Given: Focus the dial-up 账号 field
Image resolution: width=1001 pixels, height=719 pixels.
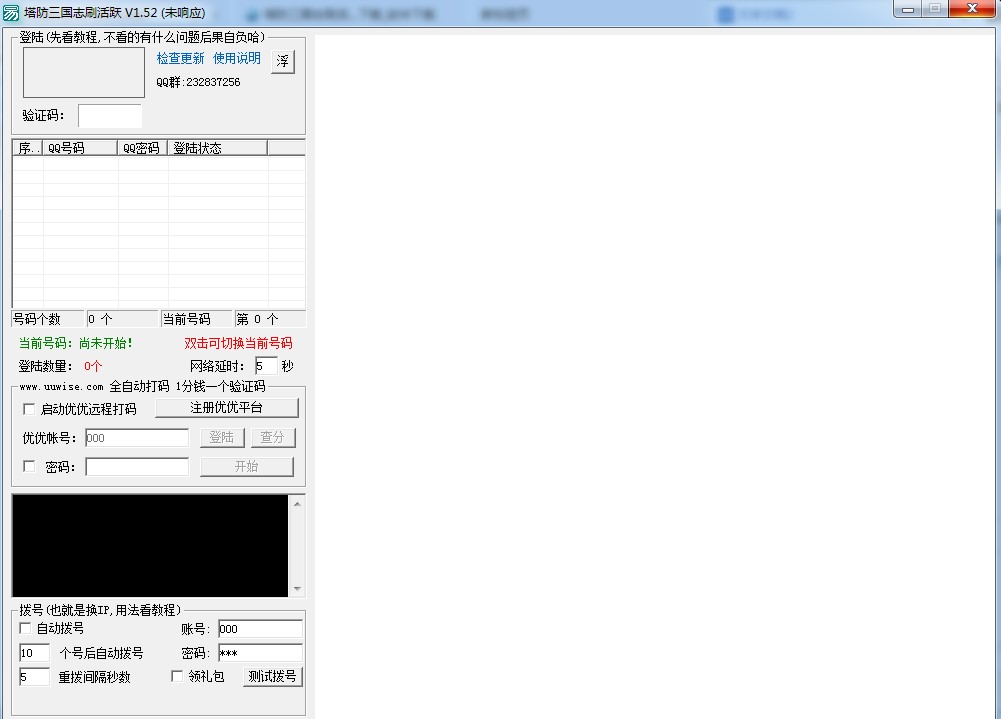Looking at the screenshot, I should click(260, 629).
